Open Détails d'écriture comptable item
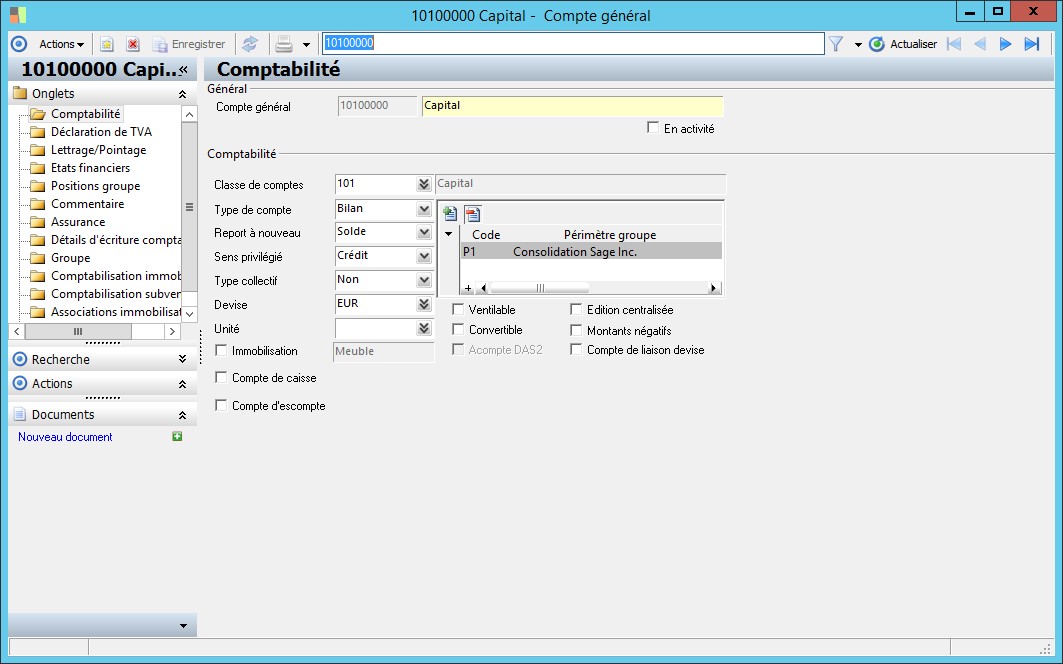This screenshot has height=664, width=1063. point(116,239)
